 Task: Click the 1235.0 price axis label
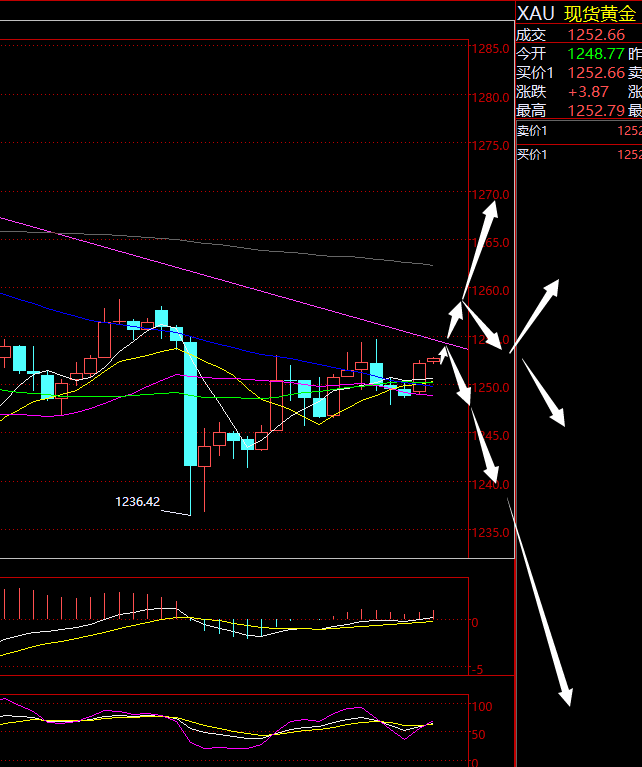pos(490,532)
